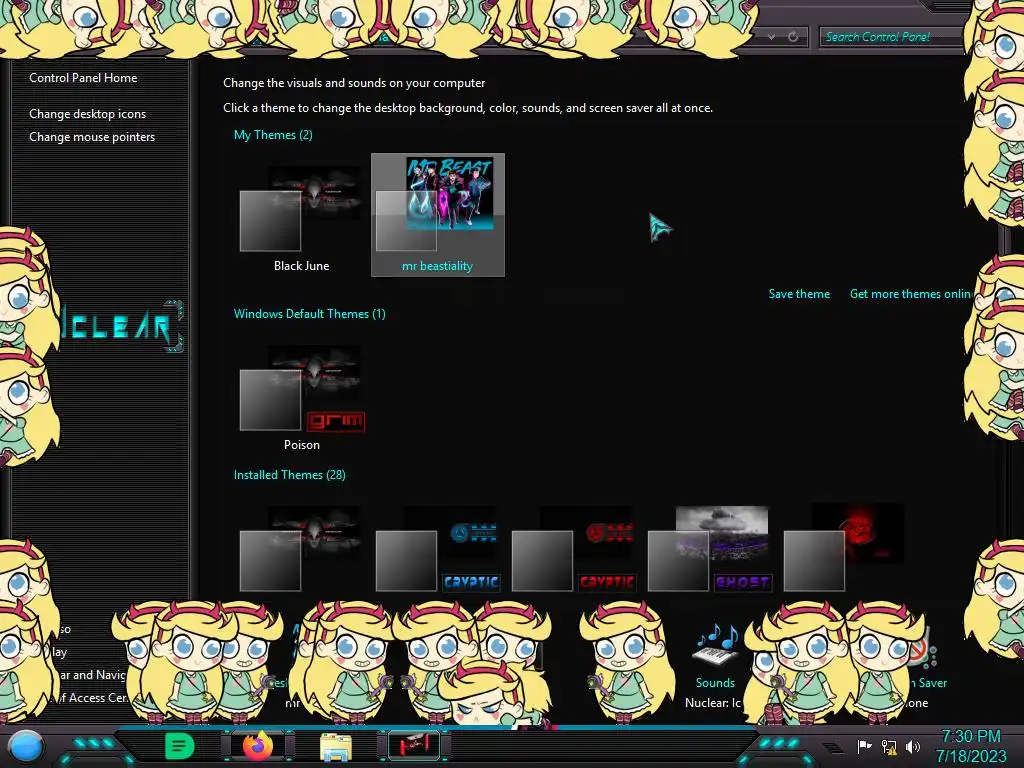Select the red skull installed theme
The width and height of the screenshot is (1024, 768).
pos(844,549)
